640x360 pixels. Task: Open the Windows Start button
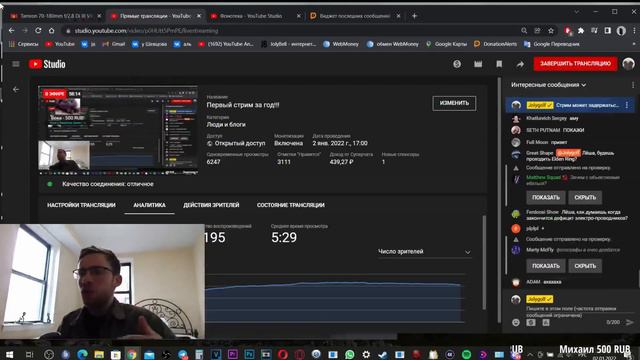(10, 354)
